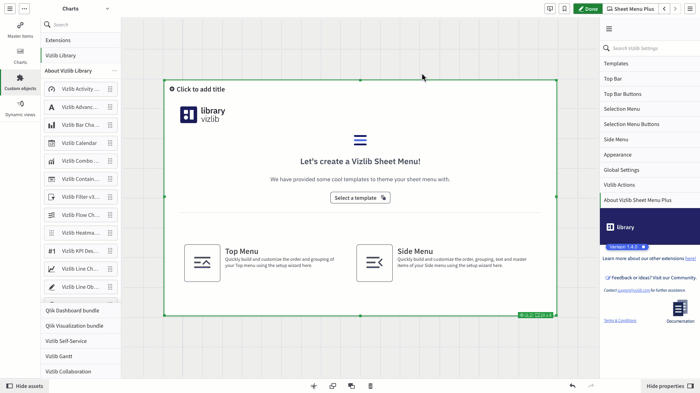Image resolution: width=700 pixels, height=393 pixels.
Task: Expand the Extensions section
Action: [x=81, y=40]
